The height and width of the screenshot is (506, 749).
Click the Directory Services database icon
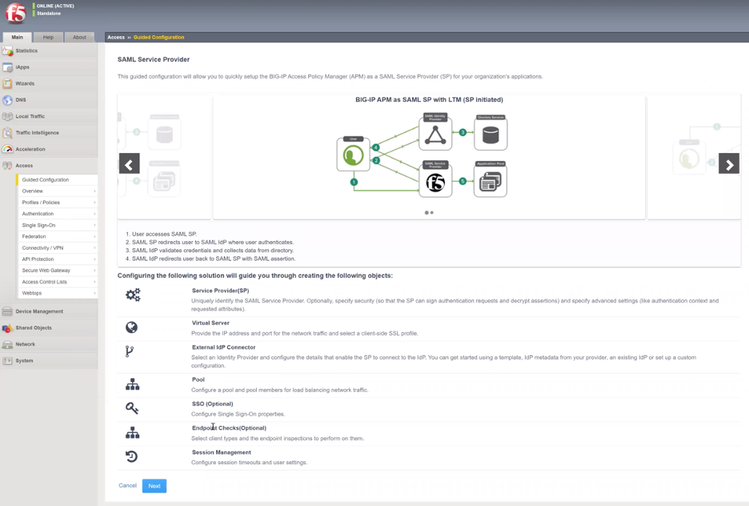[x=491, y=133]
